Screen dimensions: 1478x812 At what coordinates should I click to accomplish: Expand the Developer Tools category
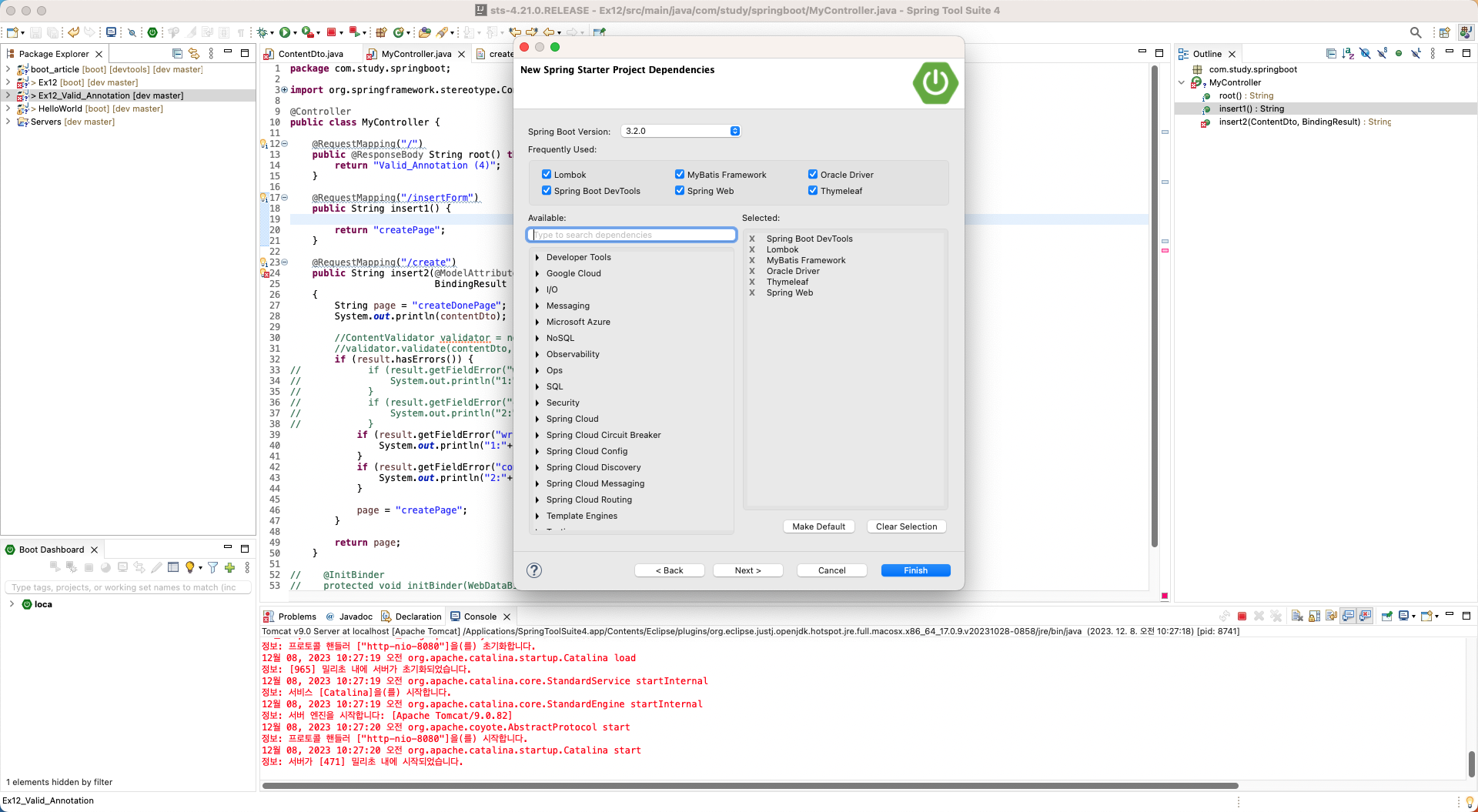coord(537,257)
